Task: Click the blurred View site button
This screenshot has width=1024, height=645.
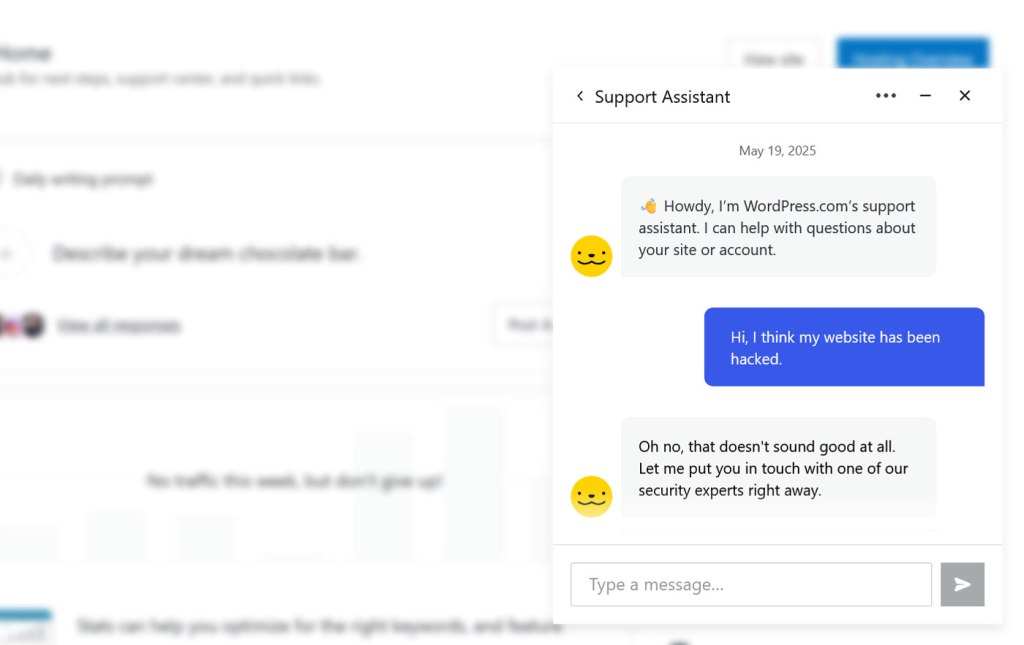Action: pos(774,59)
